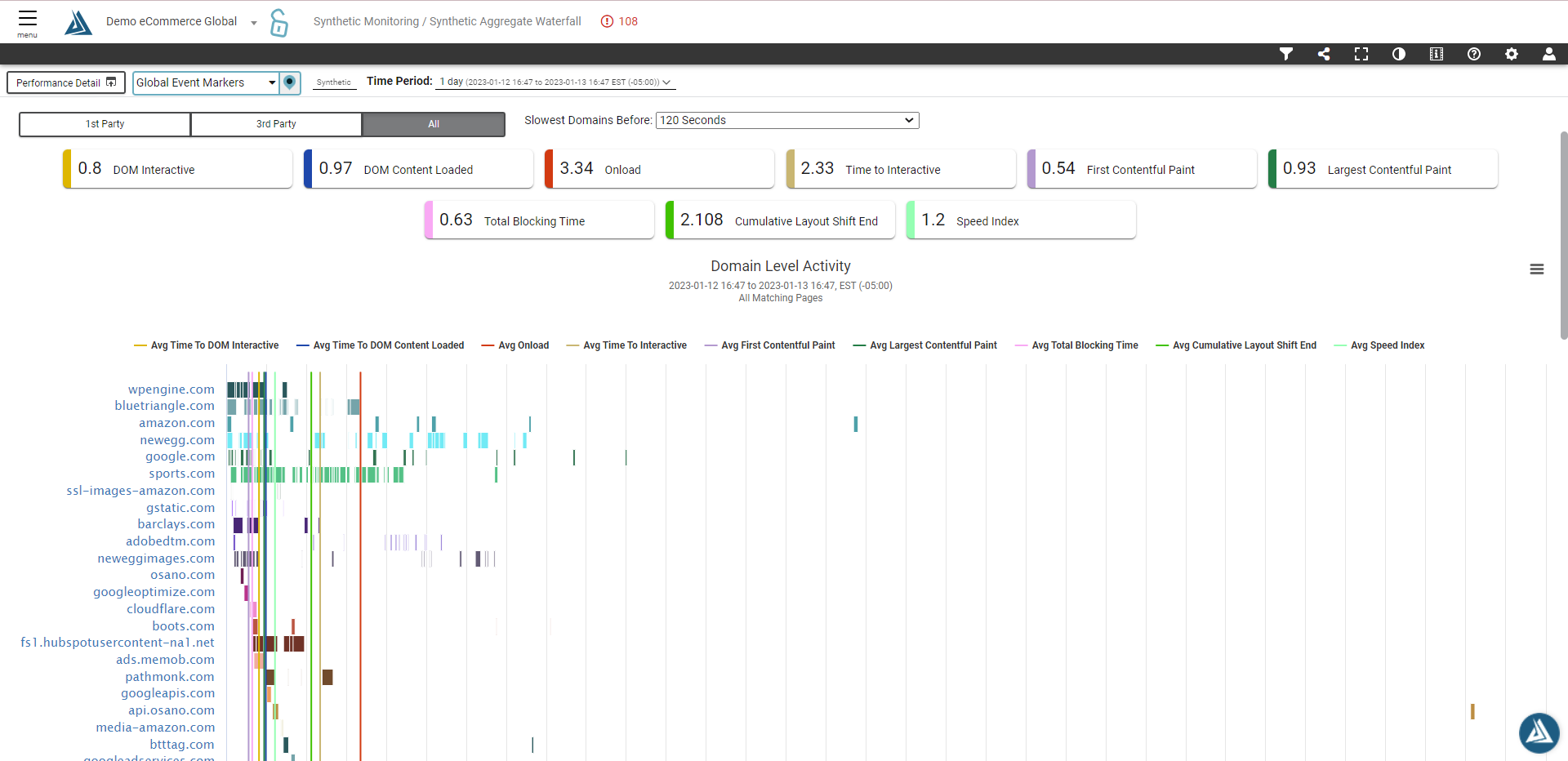1568x761 pixels.
Task: Click the Cumulative Layout Shift End card
Action: point(780,220)
